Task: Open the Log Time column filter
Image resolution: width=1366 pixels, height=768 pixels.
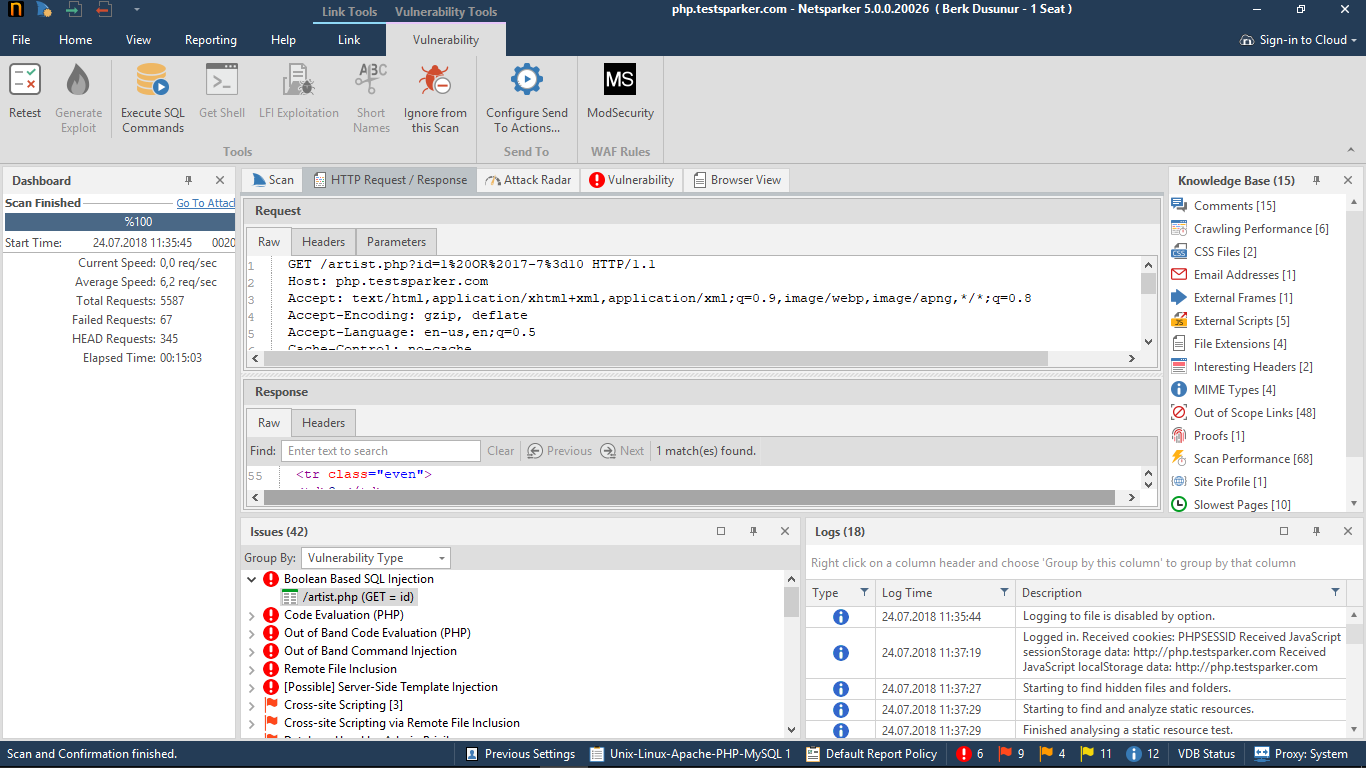Action: pyautogui.click(x=1004, y=592)
